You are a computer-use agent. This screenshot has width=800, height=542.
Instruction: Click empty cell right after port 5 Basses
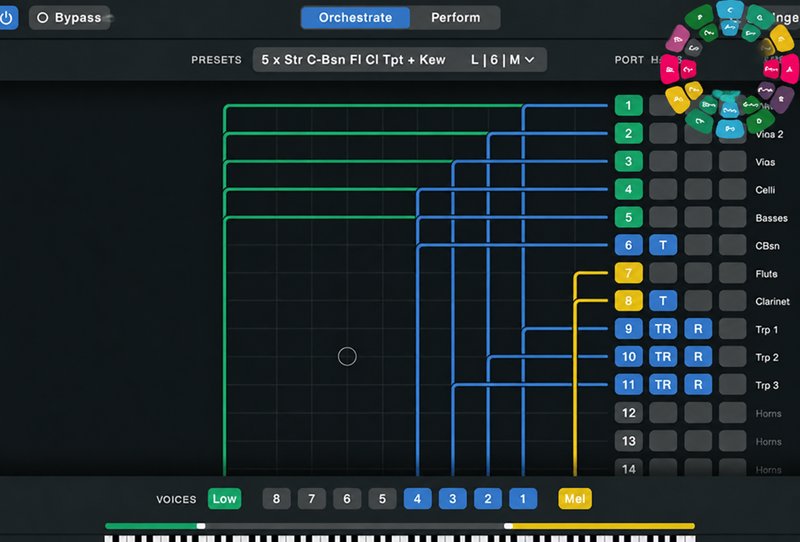663,217
